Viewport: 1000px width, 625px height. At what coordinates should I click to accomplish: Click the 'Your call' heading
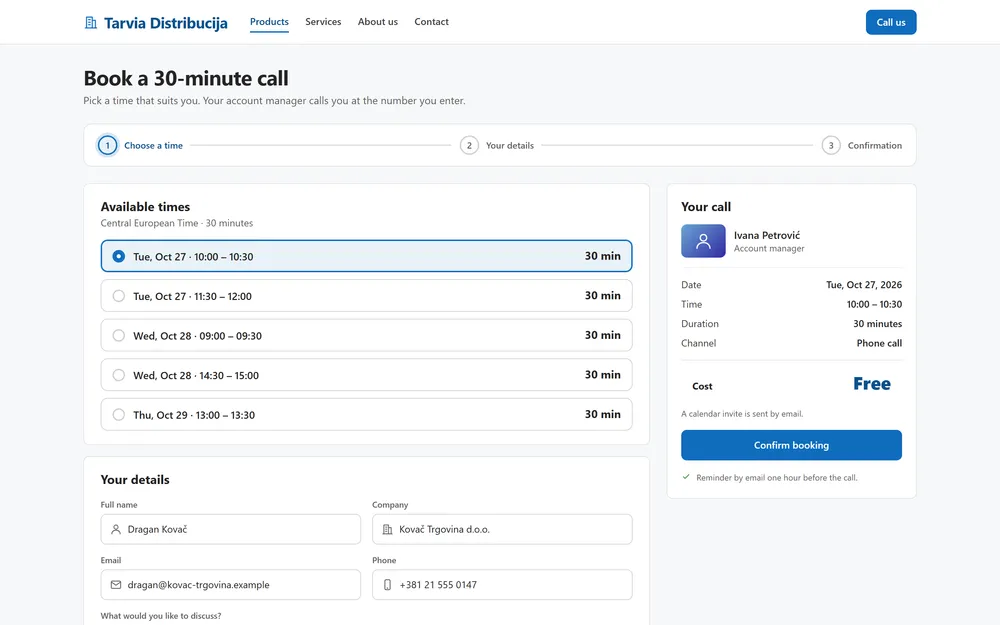[x=706, y=207]
